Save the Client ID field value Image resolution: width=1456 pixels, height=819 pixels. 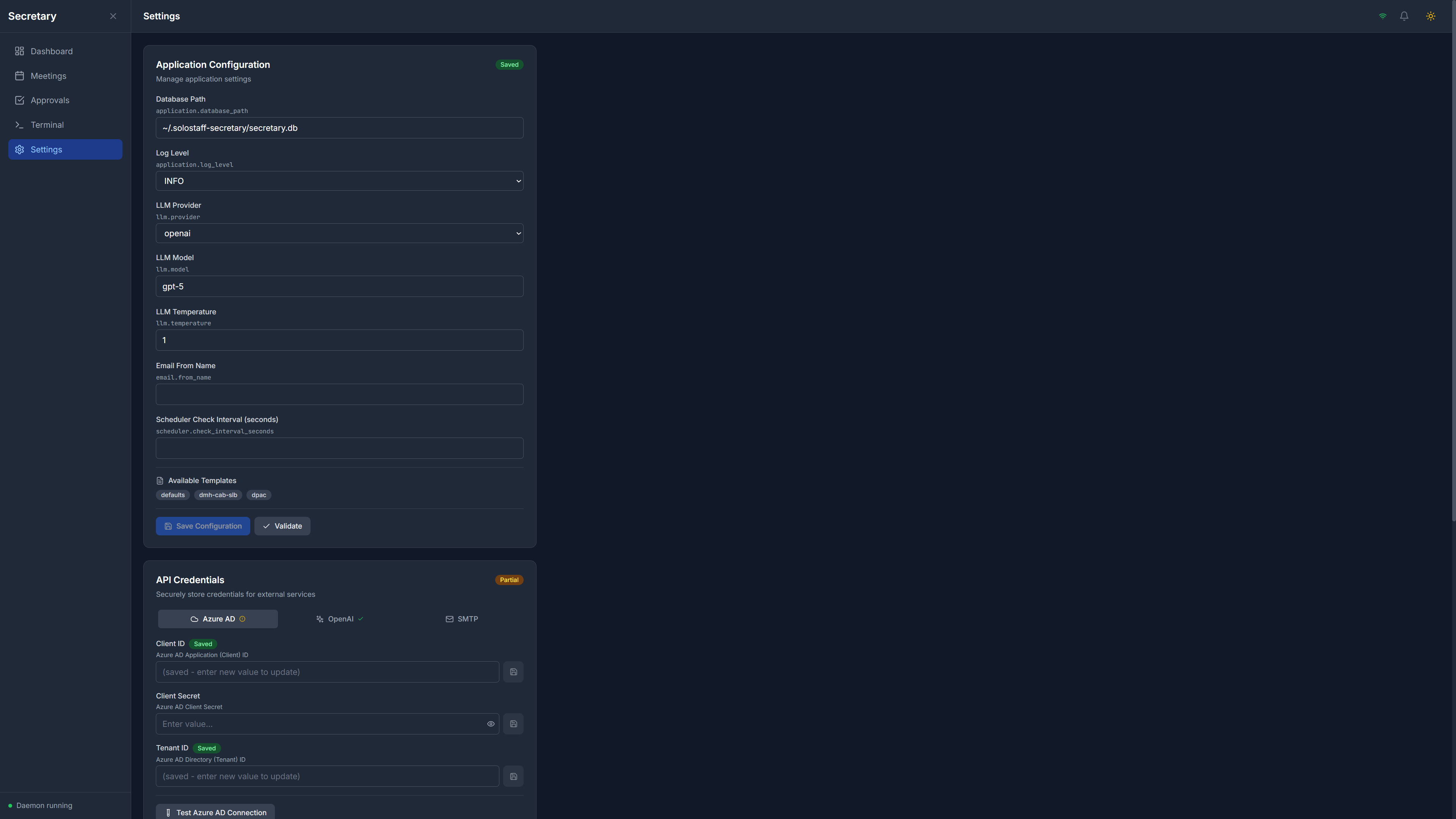coord(513,672)
